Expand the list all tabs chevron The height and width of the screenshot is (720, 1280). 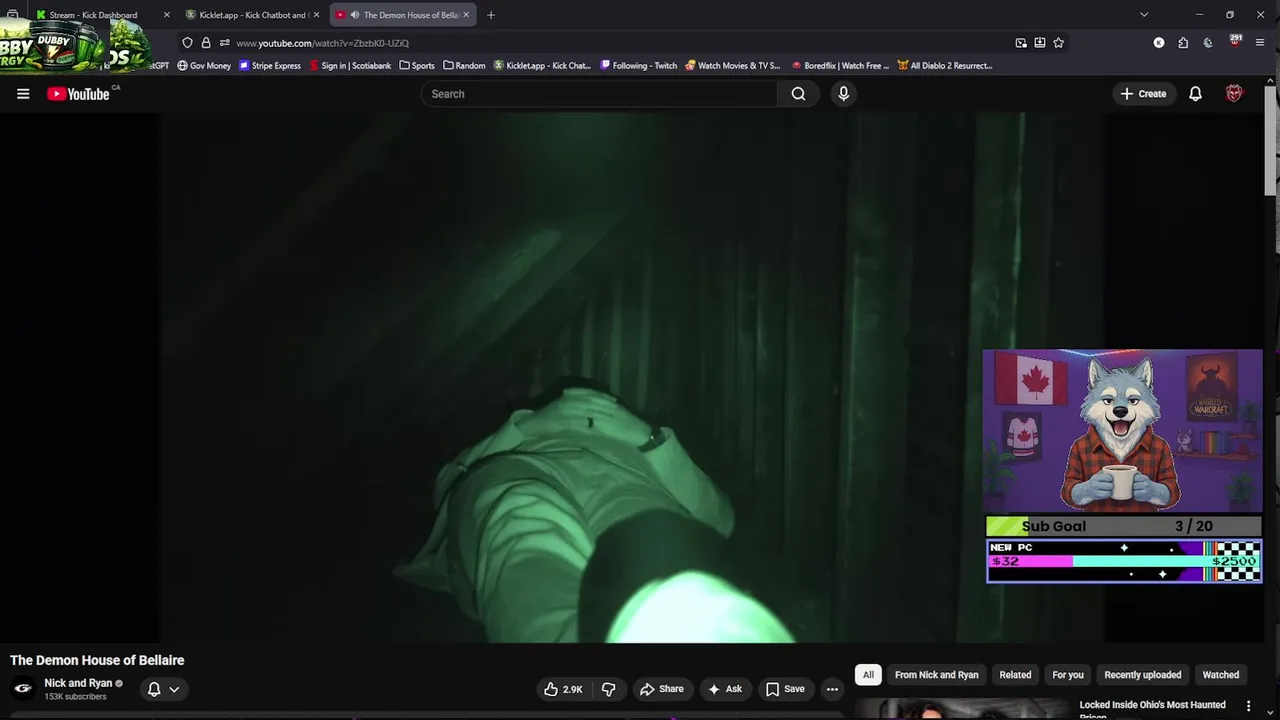(x=1144, y=14)
